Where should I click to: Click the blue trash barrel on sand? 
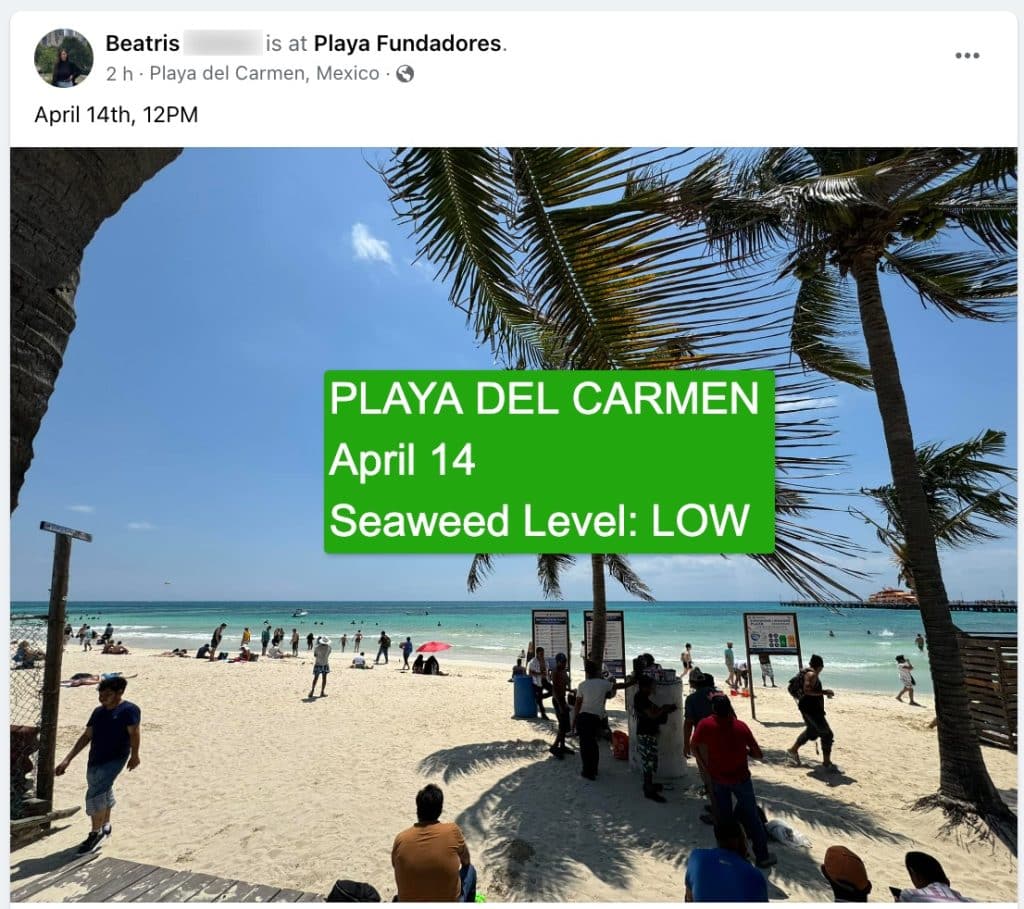(x=524, y=696)
